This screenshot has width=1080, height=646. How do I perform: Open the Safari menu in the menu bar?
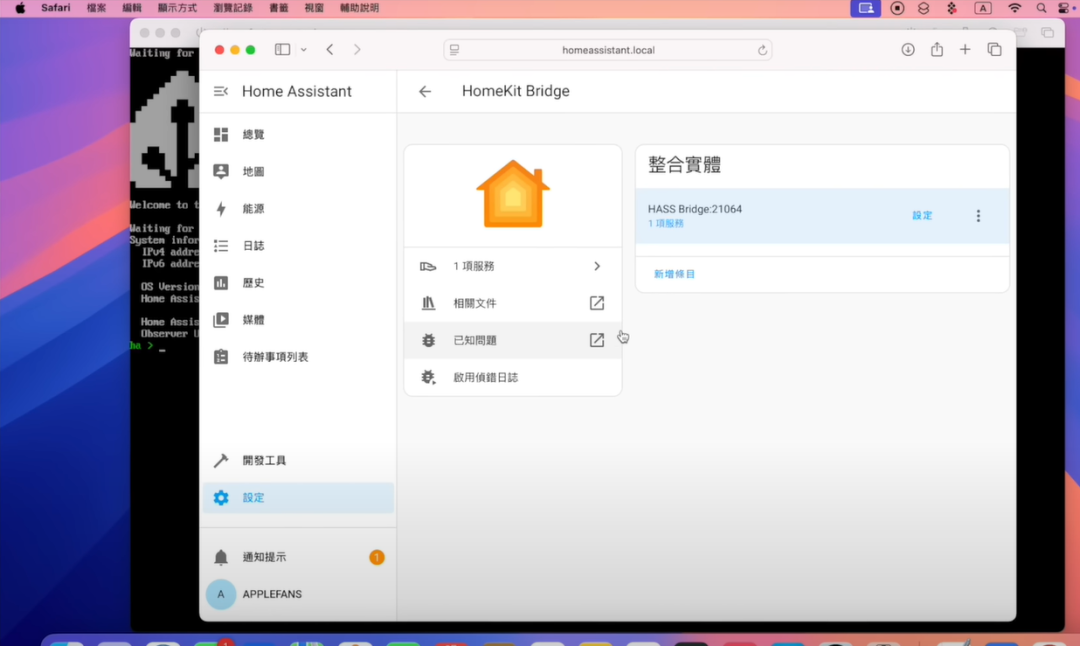point(56,8)
